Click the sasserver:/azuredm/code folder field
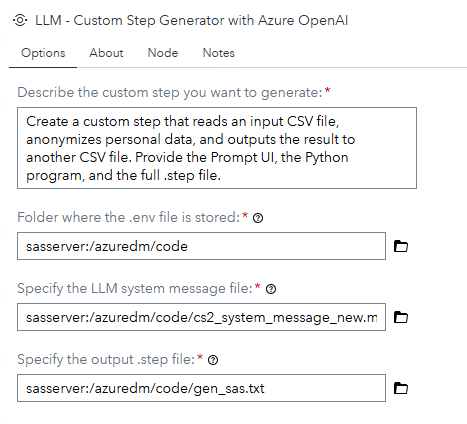This screenshot has width=467, height=424. pyautogui.click(x=201, y=246)
